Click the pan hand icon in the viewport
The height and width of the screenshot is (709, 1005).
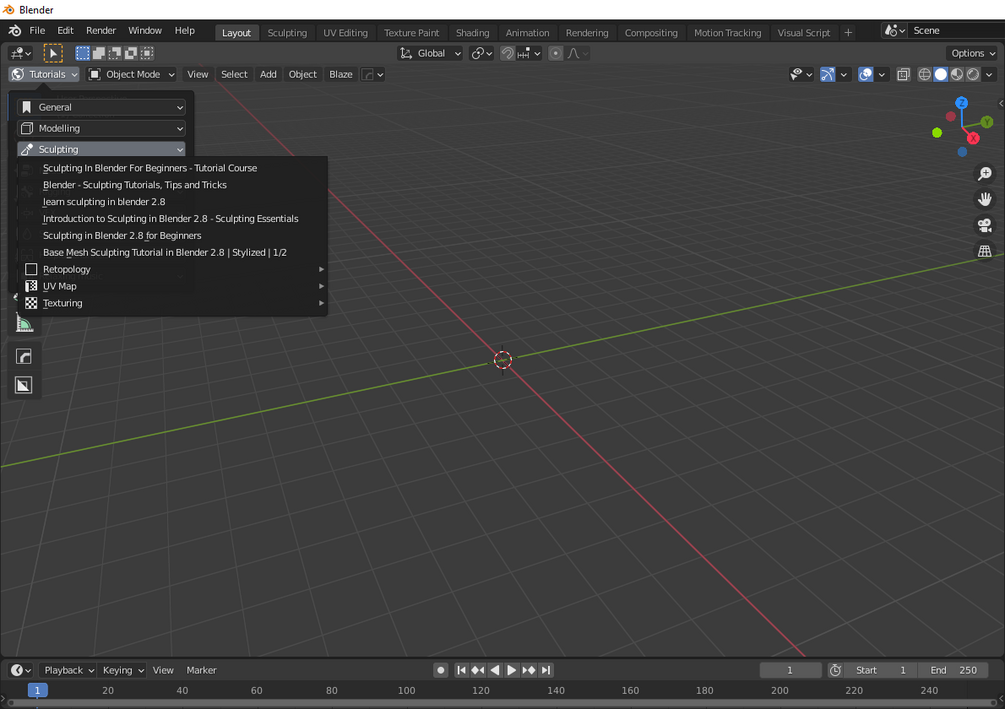pos(984,199)
